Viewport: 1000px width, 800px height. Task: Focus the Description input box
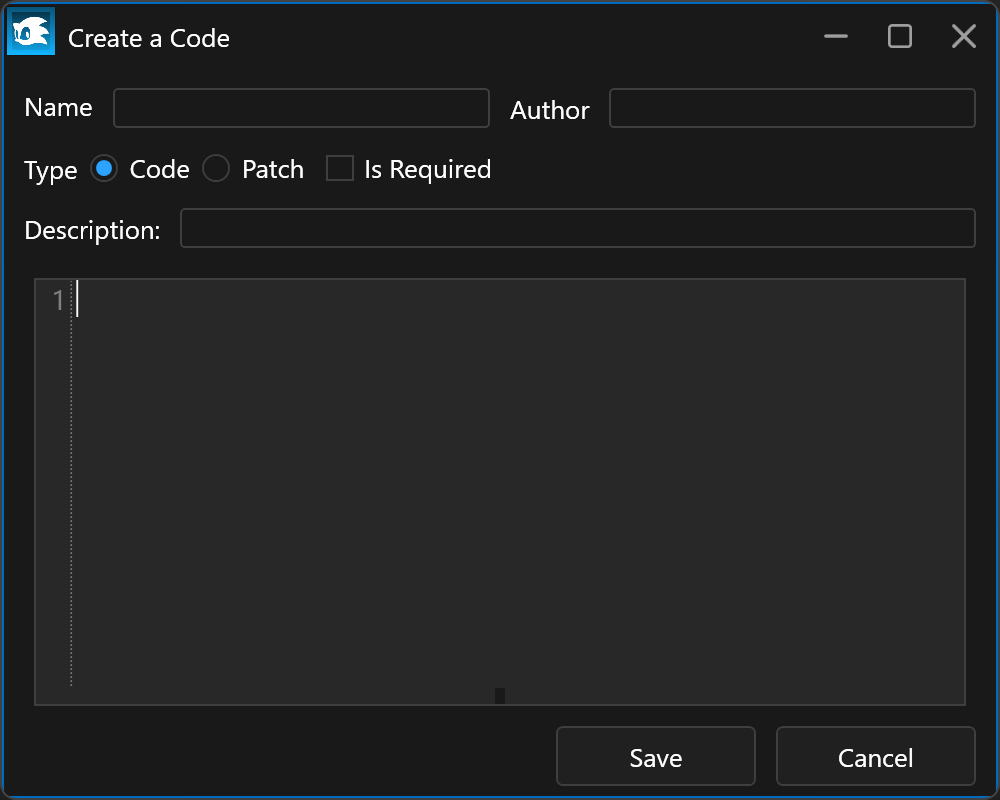(x=577, y=228)
